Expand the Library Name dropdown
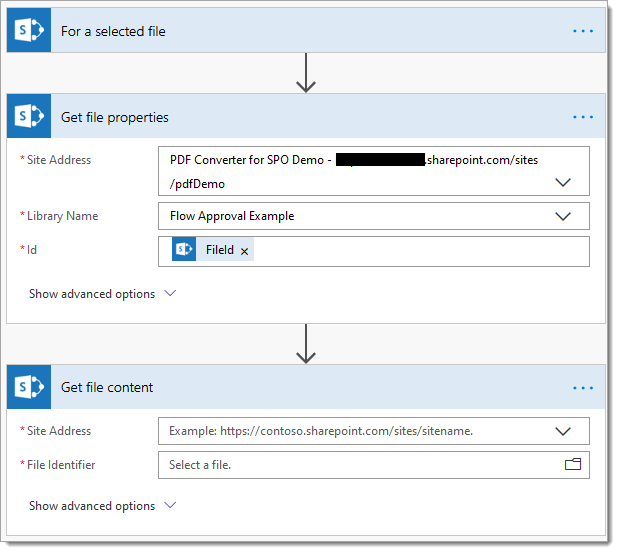The height and width of the screenshot is (552, 618). pos(563,216)
